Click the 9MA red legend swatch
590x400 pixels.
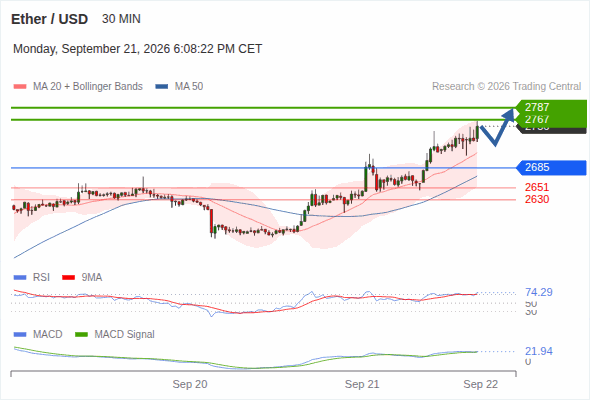(x=68, y=278)
